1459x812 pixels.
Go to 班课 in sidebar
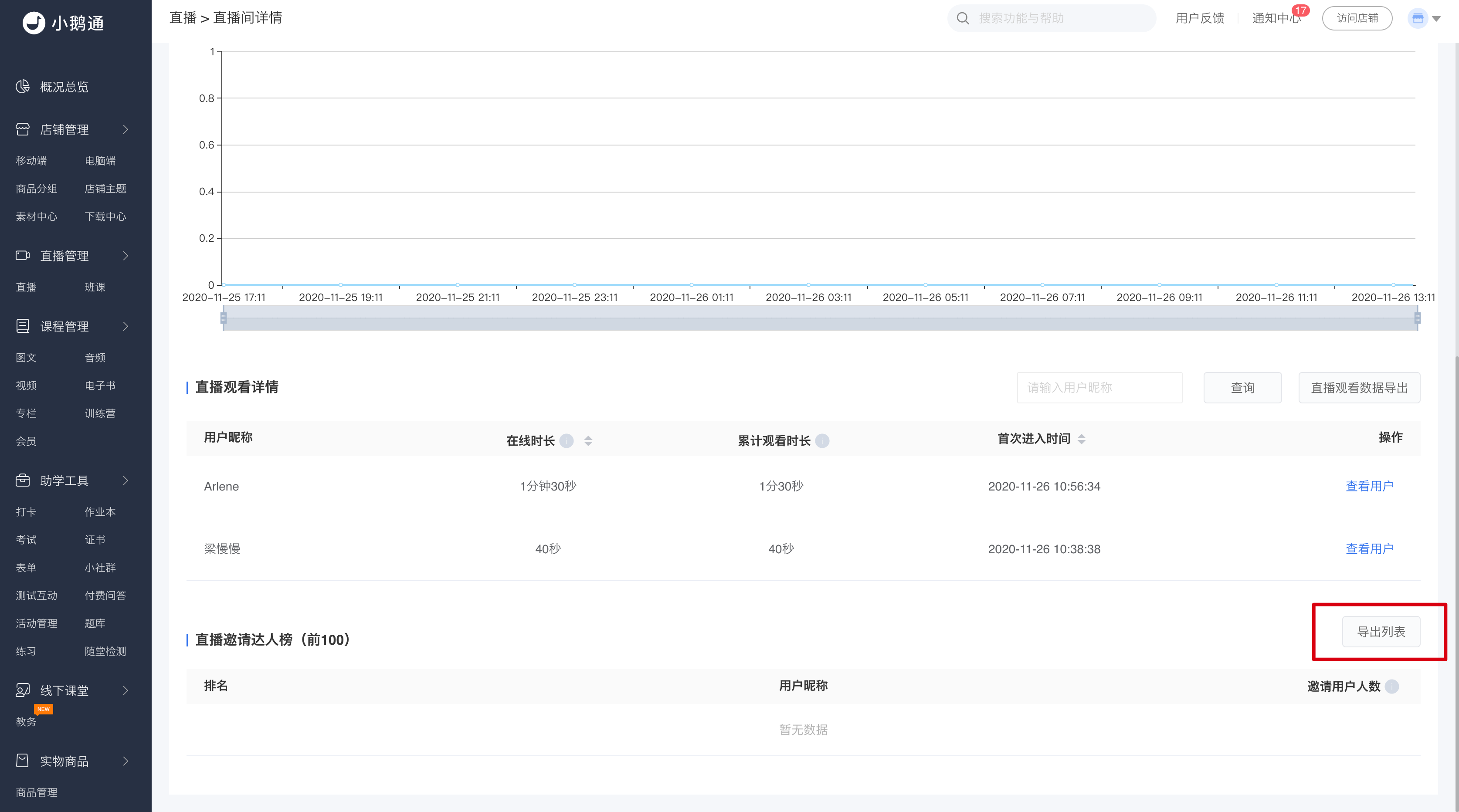(95, 287)
